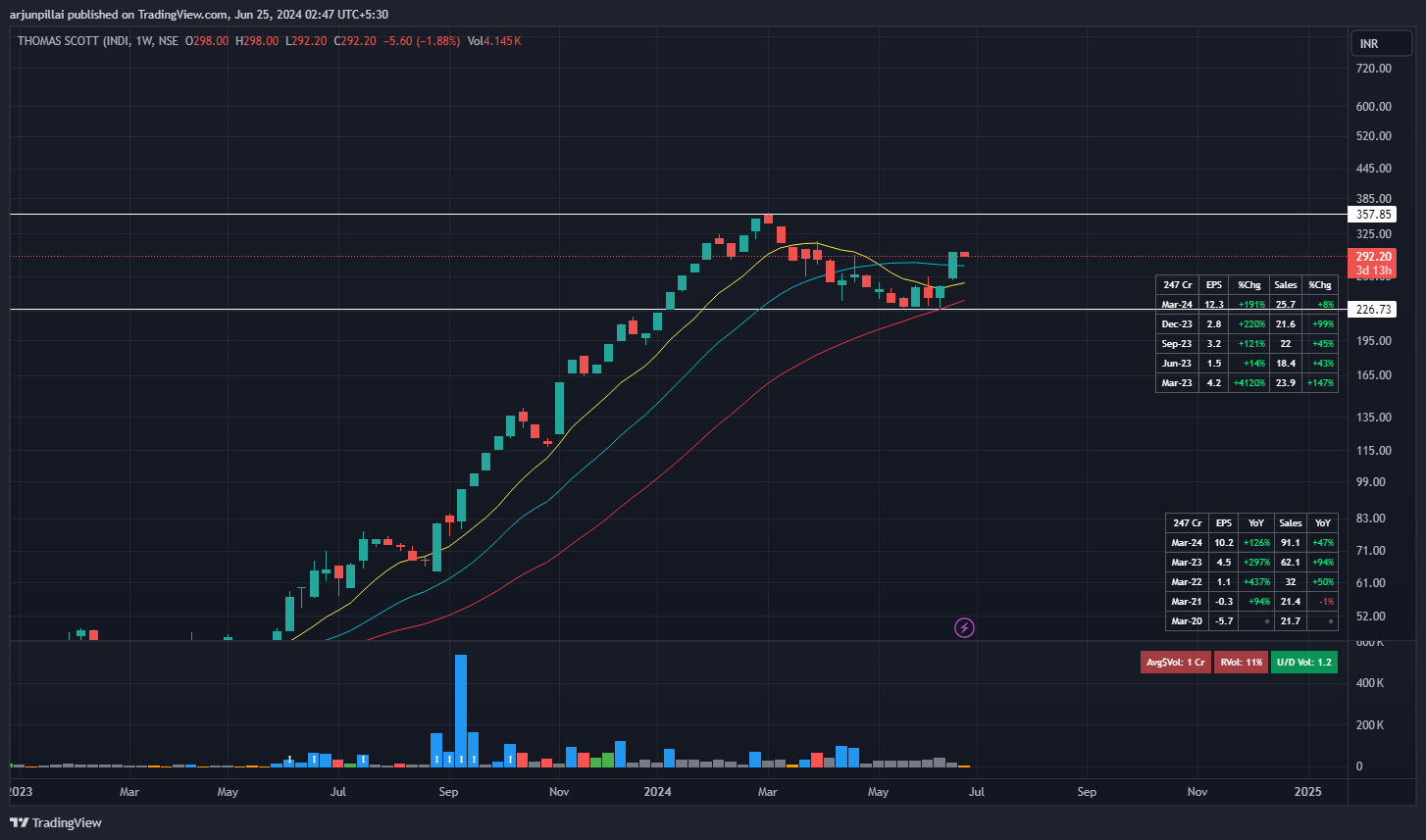Screen dimensions: 1426x840
Task: Click the Vol 4.145K legend value
Action: coord(494,41)
